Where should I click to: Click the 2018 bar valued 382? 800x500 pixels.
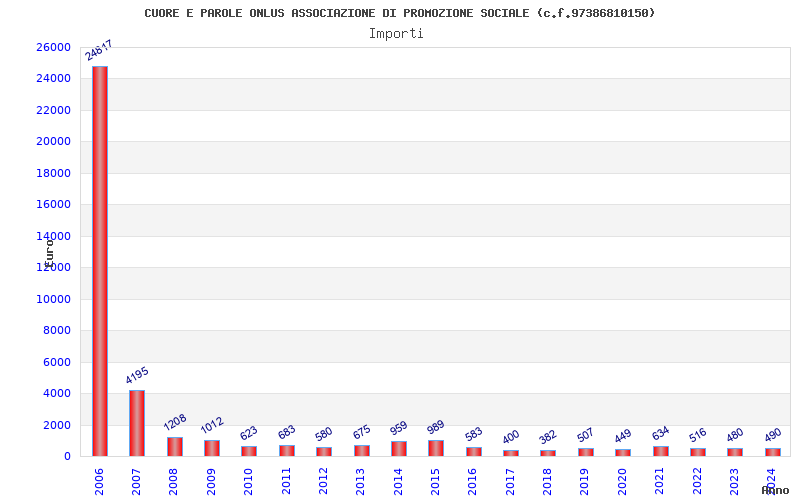click(x=548, y=453)
